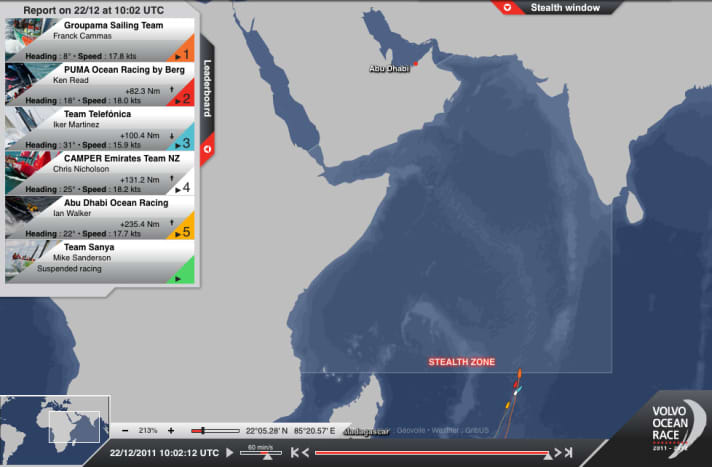Click Telefónica's +100.4 Nm gap value
Viewport: 712px width, 467px height.
(x=140, y=135)
